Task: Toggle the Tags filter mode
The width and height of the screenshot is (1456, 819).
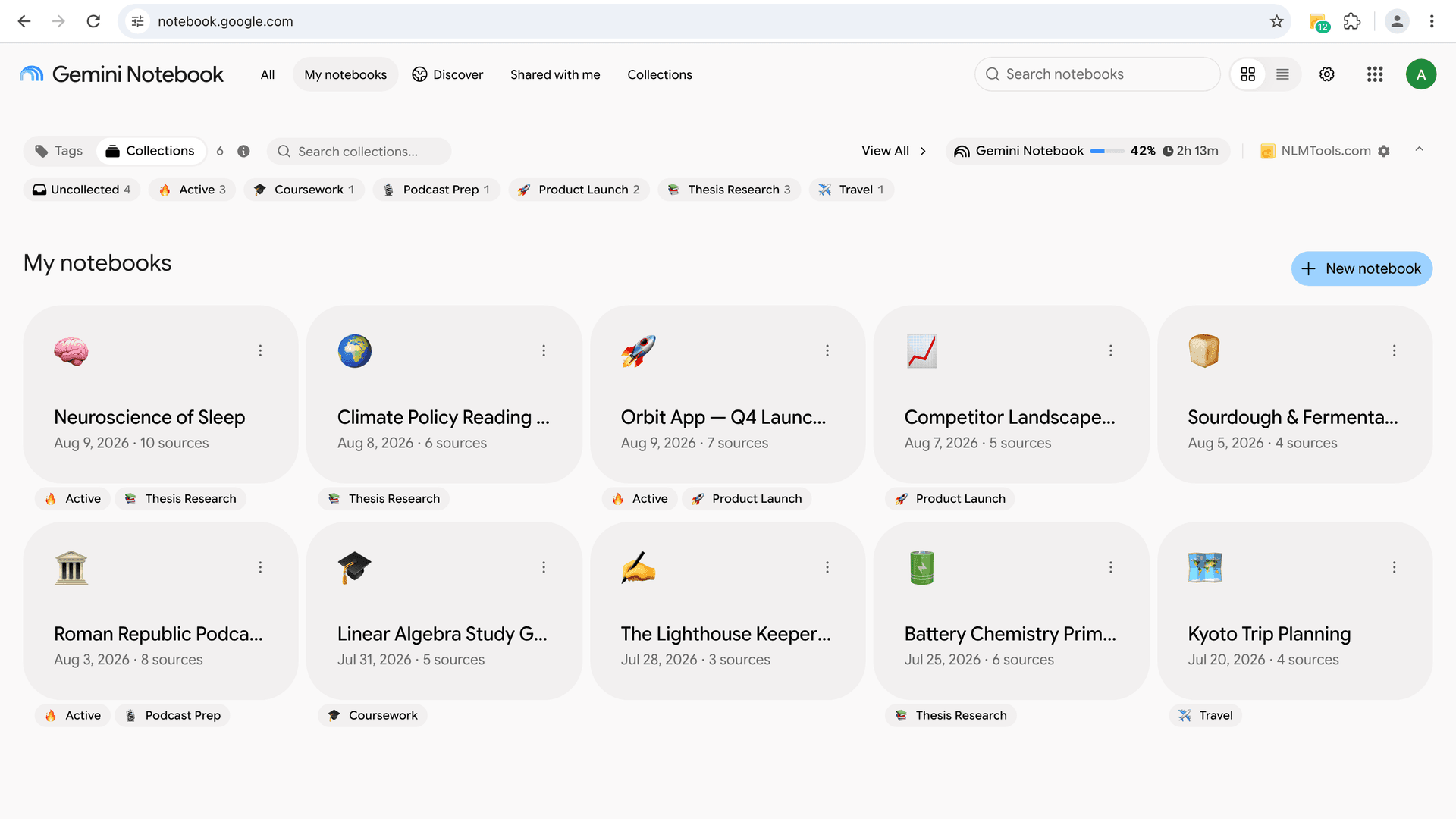Action: [x=59, y=151]
